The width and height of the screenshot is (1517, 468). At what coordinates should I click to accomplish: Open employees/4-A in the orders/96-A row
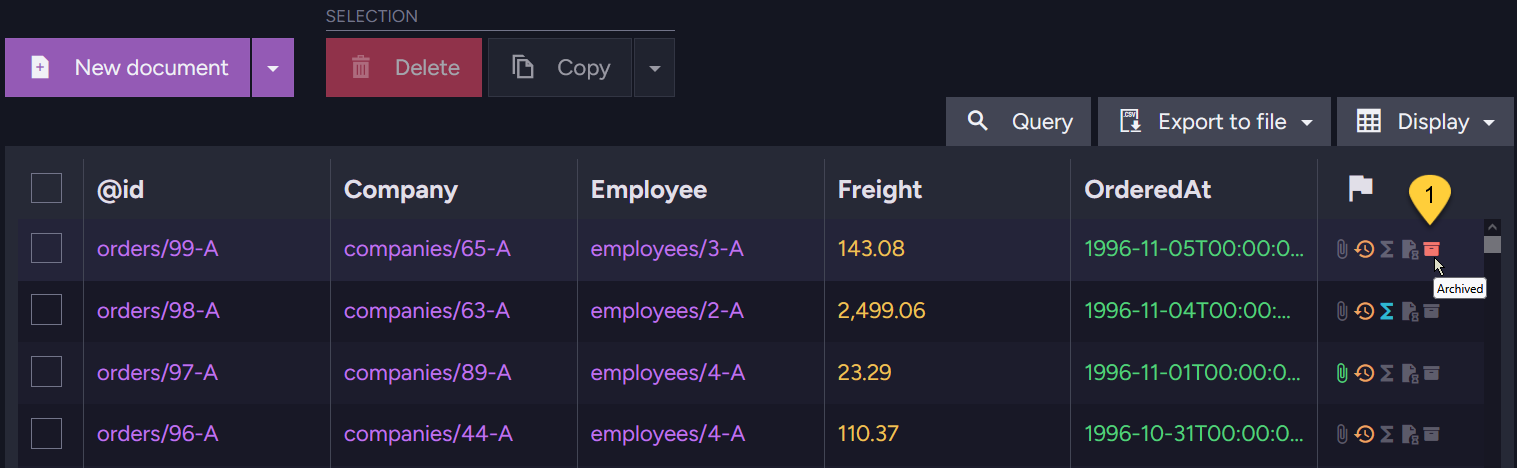tap(668, 434)
